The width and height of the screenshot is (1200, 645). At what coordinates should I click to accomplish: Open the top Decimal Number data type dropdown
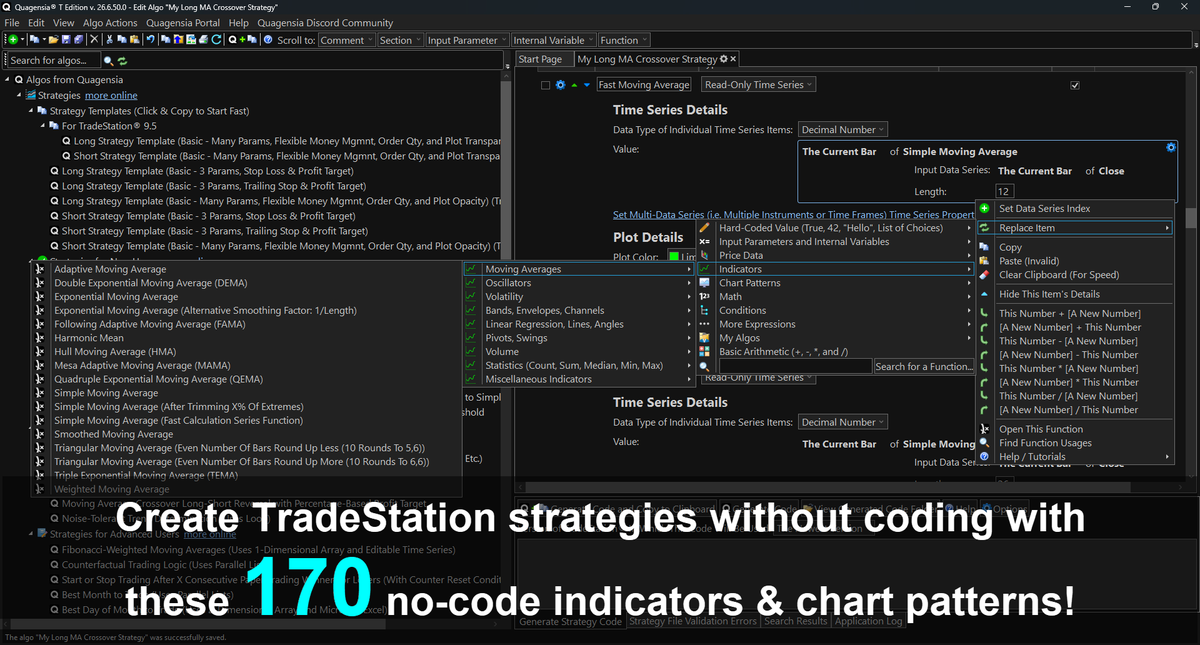pos(842,130)
